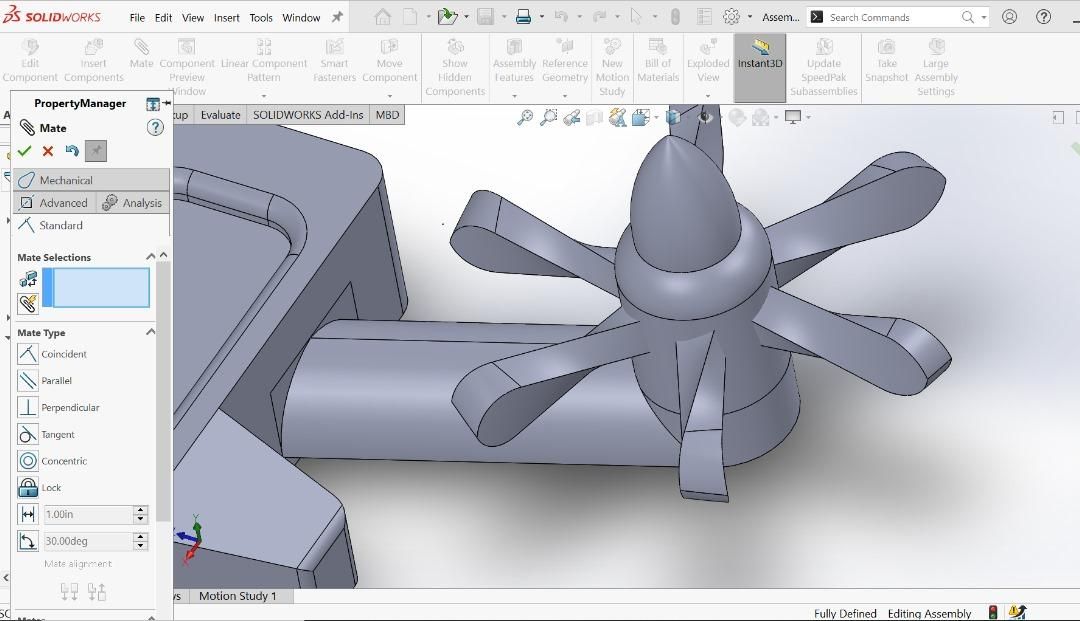The width and height of the screenshot is (1080, 621).
Task: Open Bill of Materials
Action: click(657, 62)
